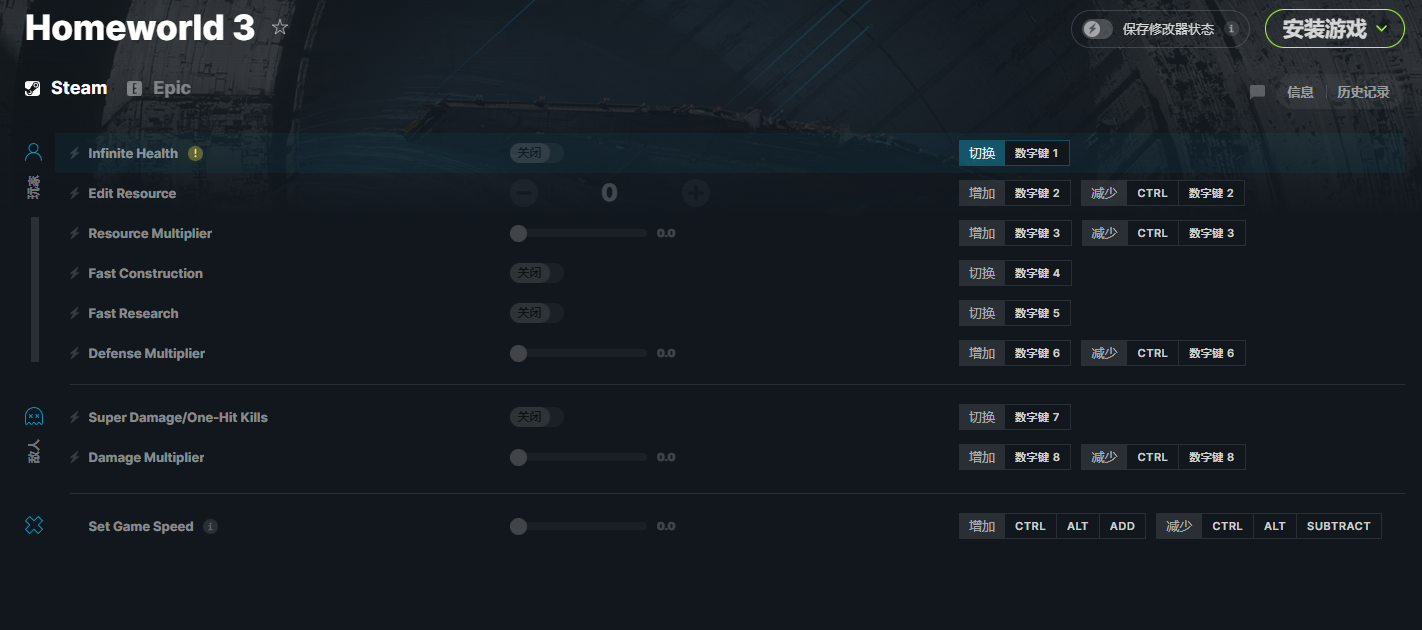Select the enemy ghost category icon
The height and width of the screenshot is (630, 1422).
click(34, 416)
